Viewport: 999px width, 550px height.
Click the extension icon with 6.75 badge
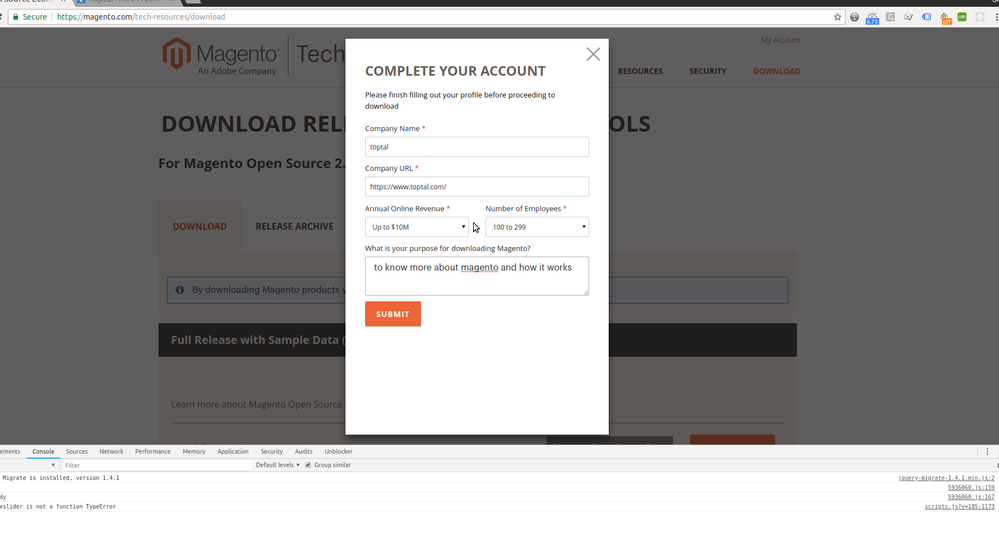[872, 17]
